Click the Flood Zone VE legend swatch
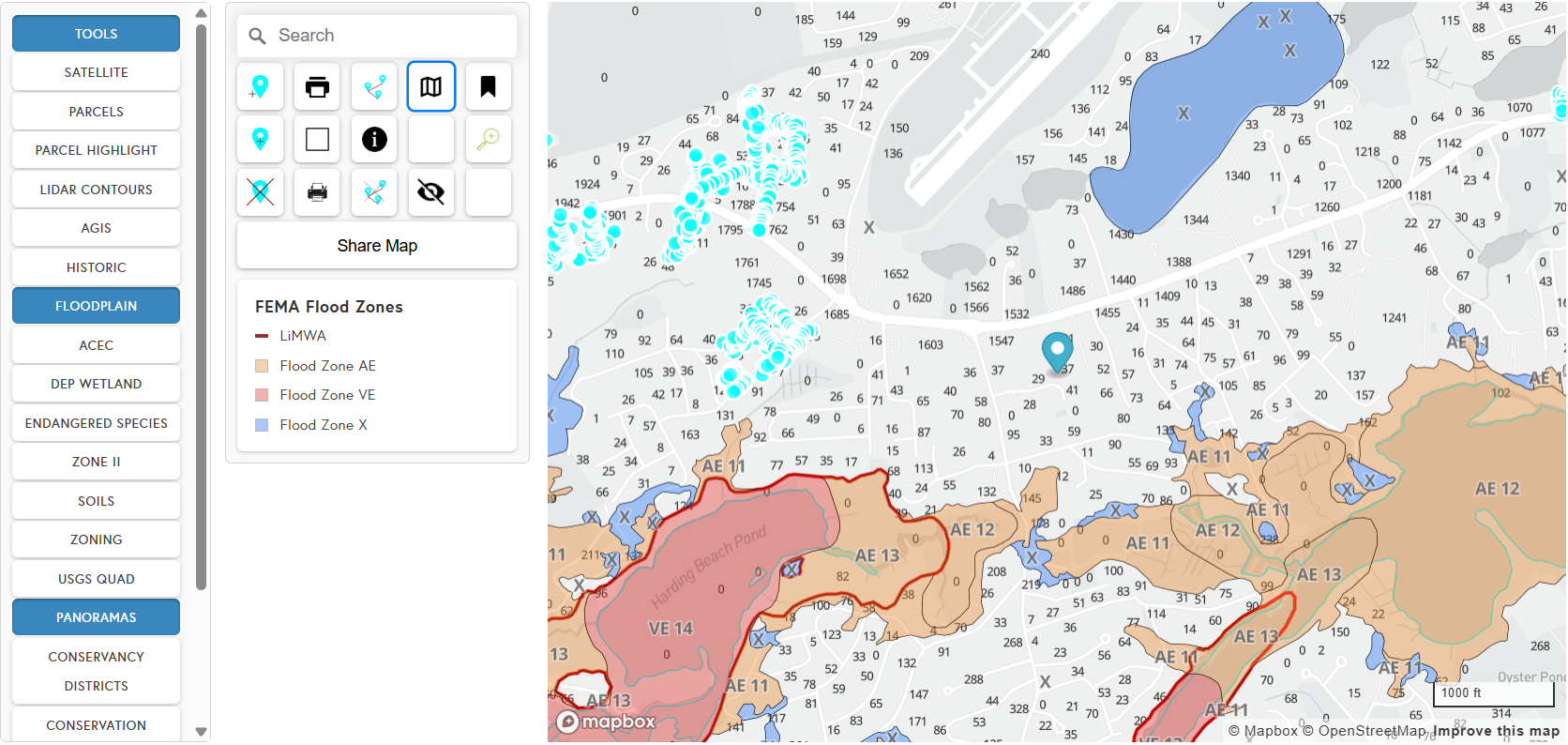Screen dimensions: 1568x745 point(262,395)
